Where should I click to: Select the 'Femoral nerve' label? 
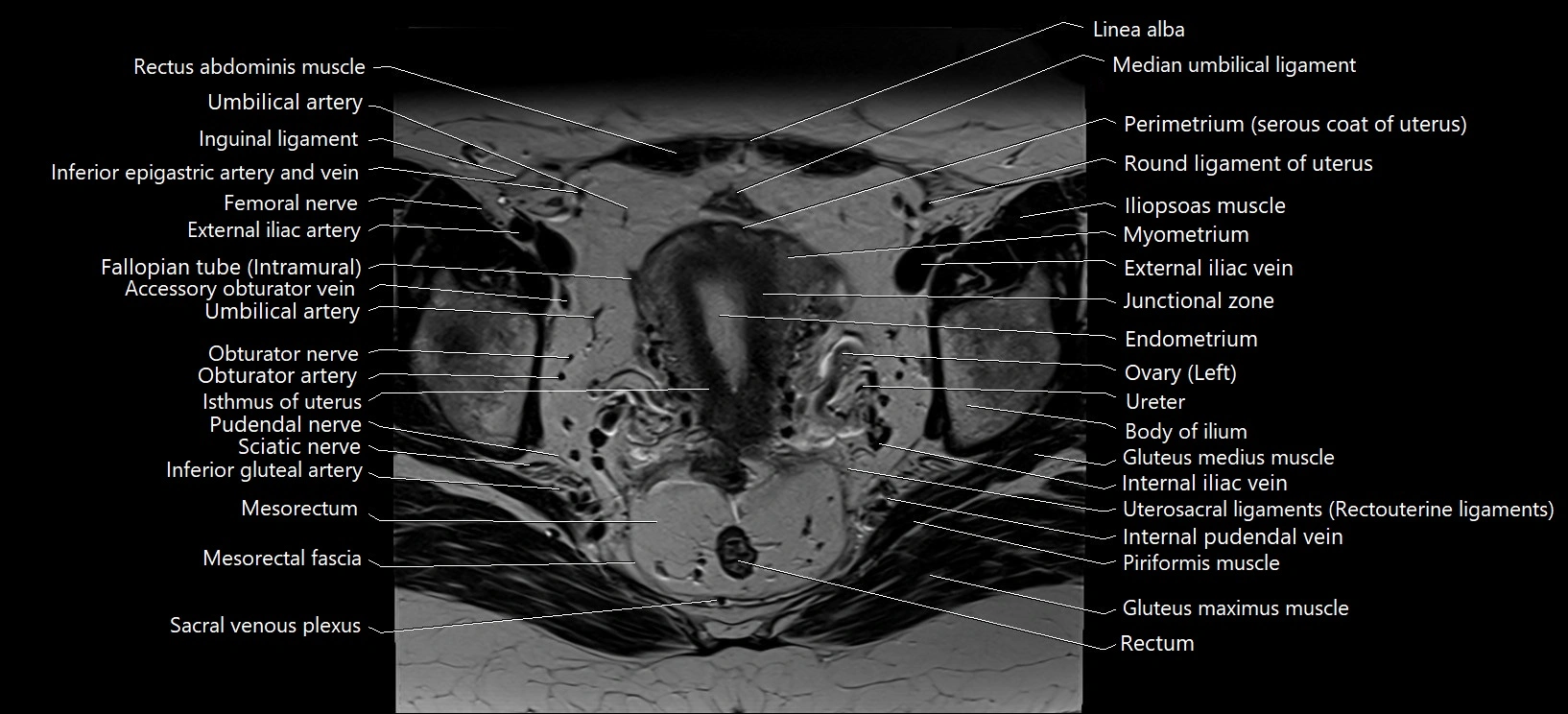291,203
